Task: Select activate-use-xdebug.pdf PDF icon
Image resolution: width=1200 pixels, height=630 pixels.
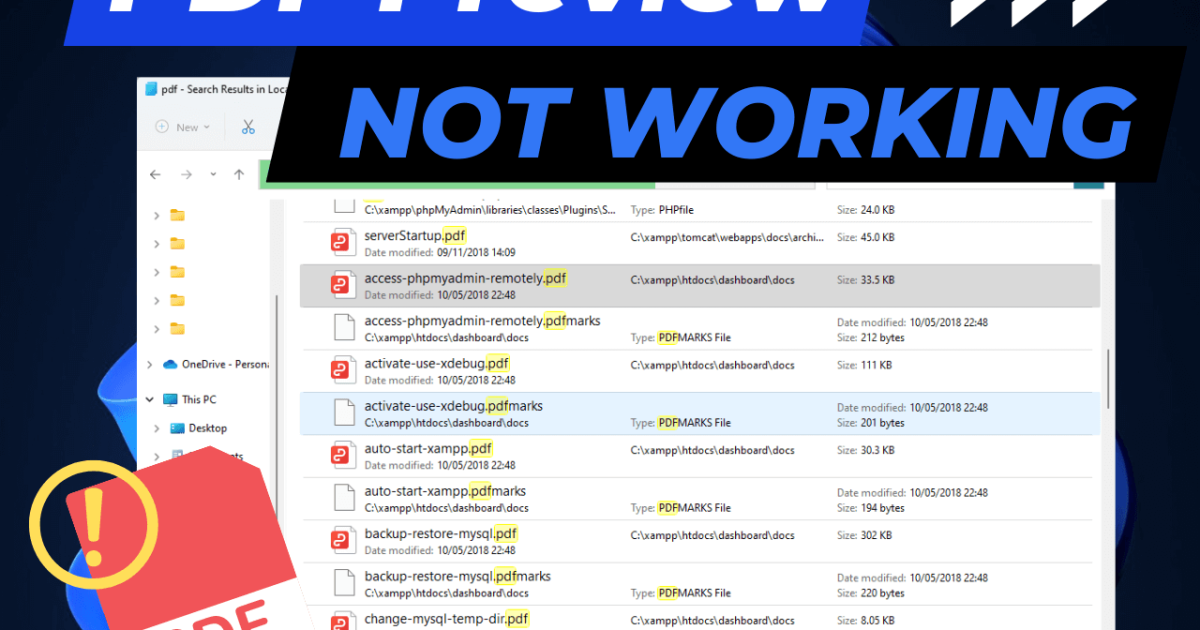Action: [344, 370]
